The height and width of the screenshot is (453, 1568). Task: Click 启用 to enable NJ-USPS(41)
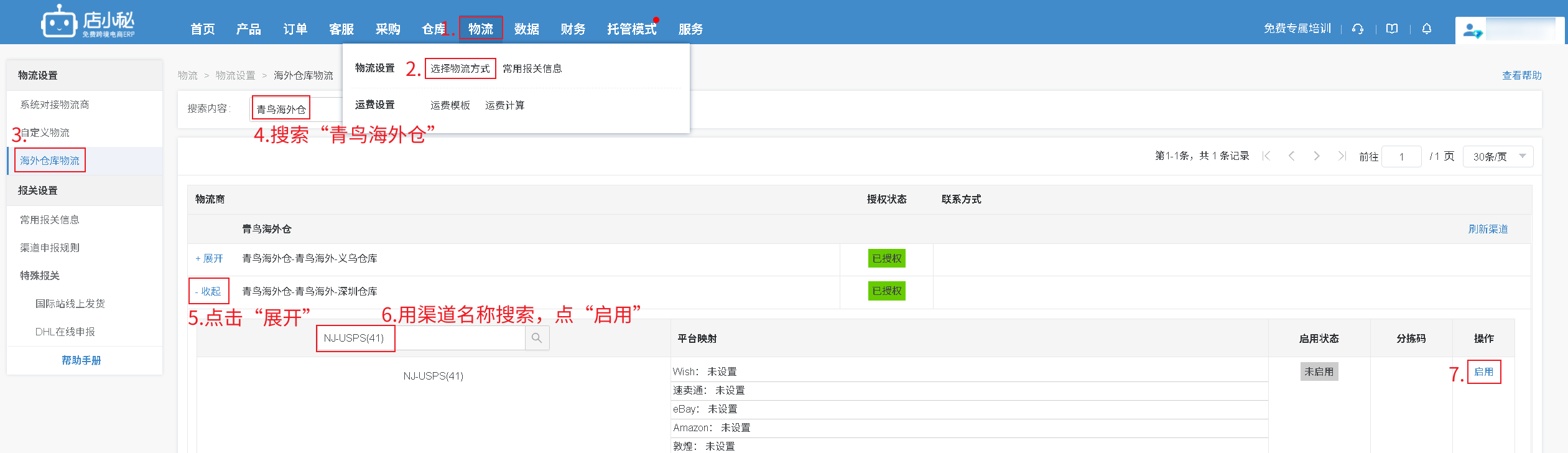(1483, 371)
